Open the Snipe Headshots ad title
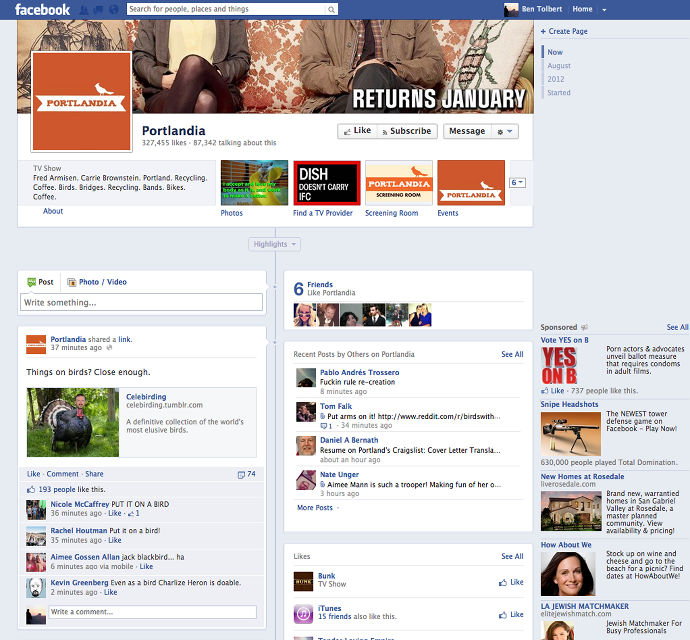Viewport: 690px width, 640px height. coord(569,405)
